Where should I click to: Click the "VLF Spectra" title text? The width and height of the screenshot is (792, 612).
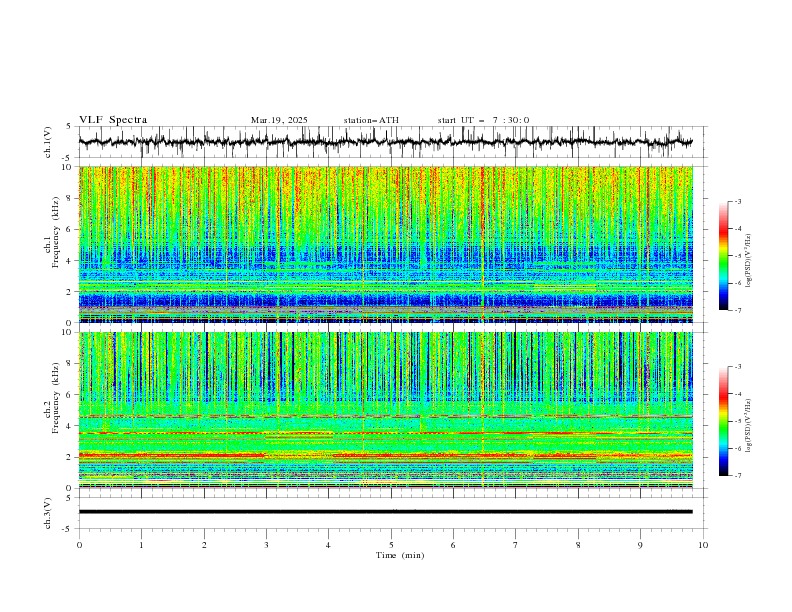coord(113,120)
